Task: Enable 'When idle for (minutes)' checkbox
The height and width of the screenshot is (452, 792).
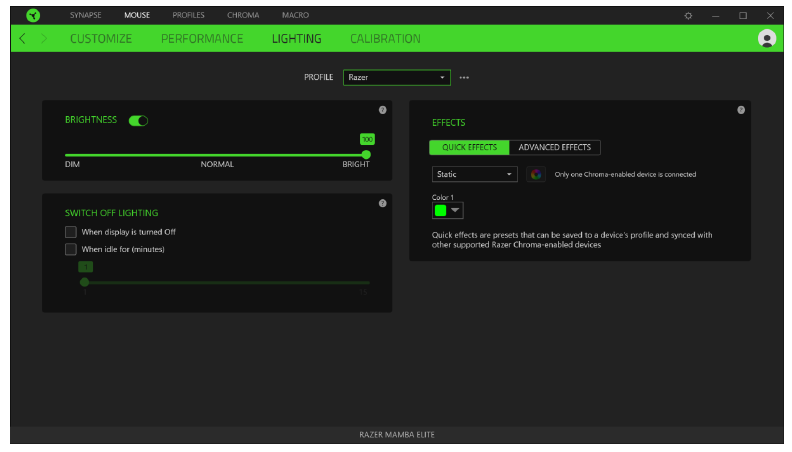Action: 71,249
